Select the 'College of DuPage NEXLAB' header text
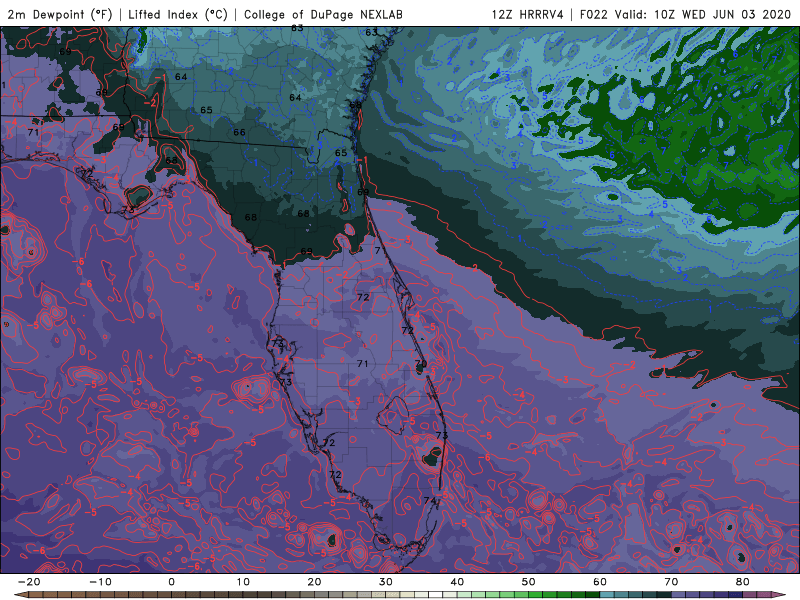The width and height of the screenshot is (800, 600). pyautogui.click(x=323, y=14)
